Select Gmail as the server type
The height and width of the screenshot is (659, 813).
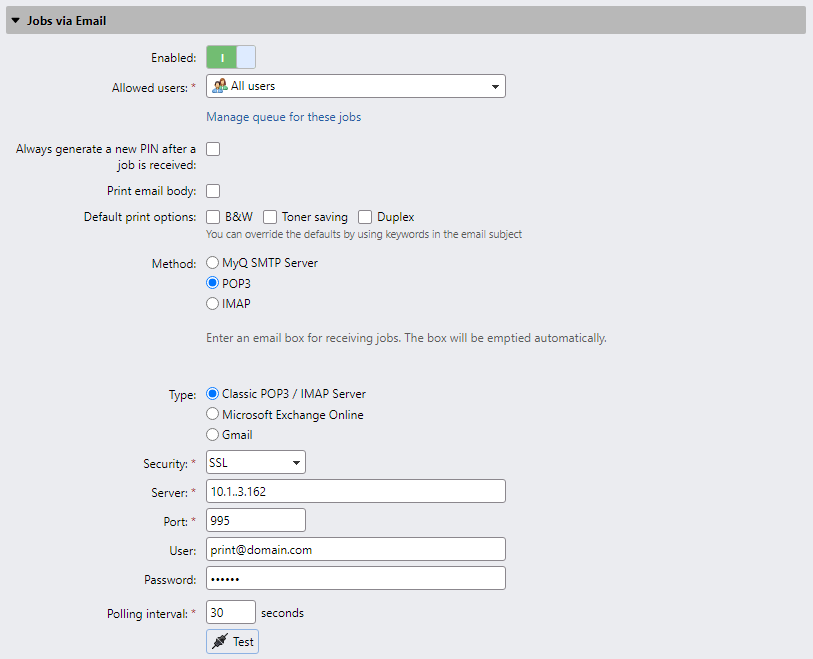pos(211,434)
